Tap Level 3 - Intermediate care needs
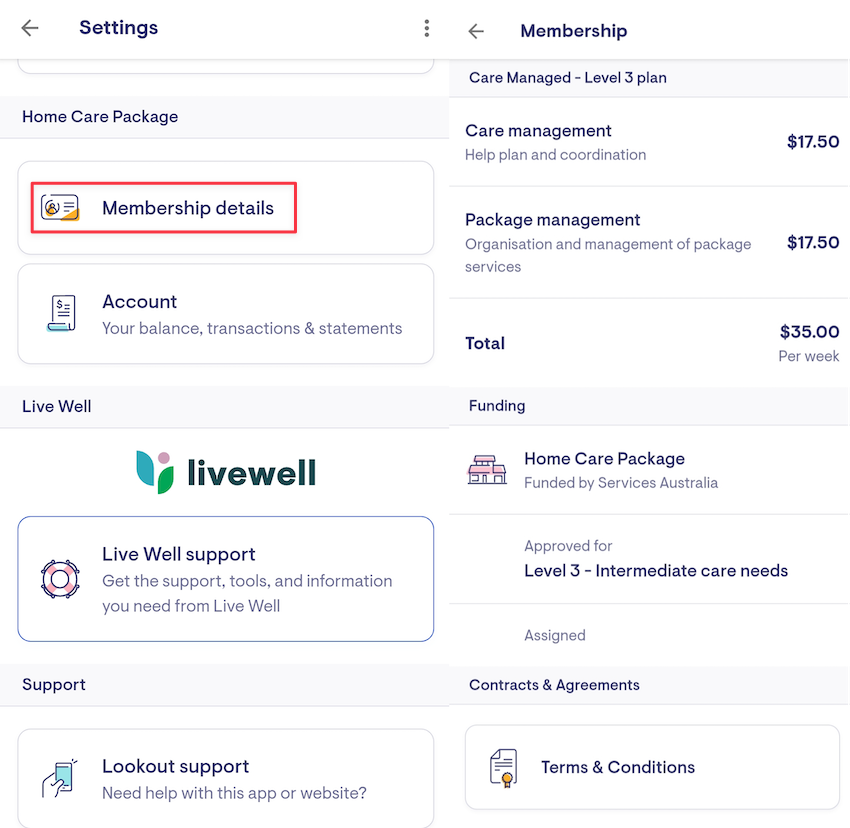This screenshot has height=828, width=850. [x=656, y=571]
